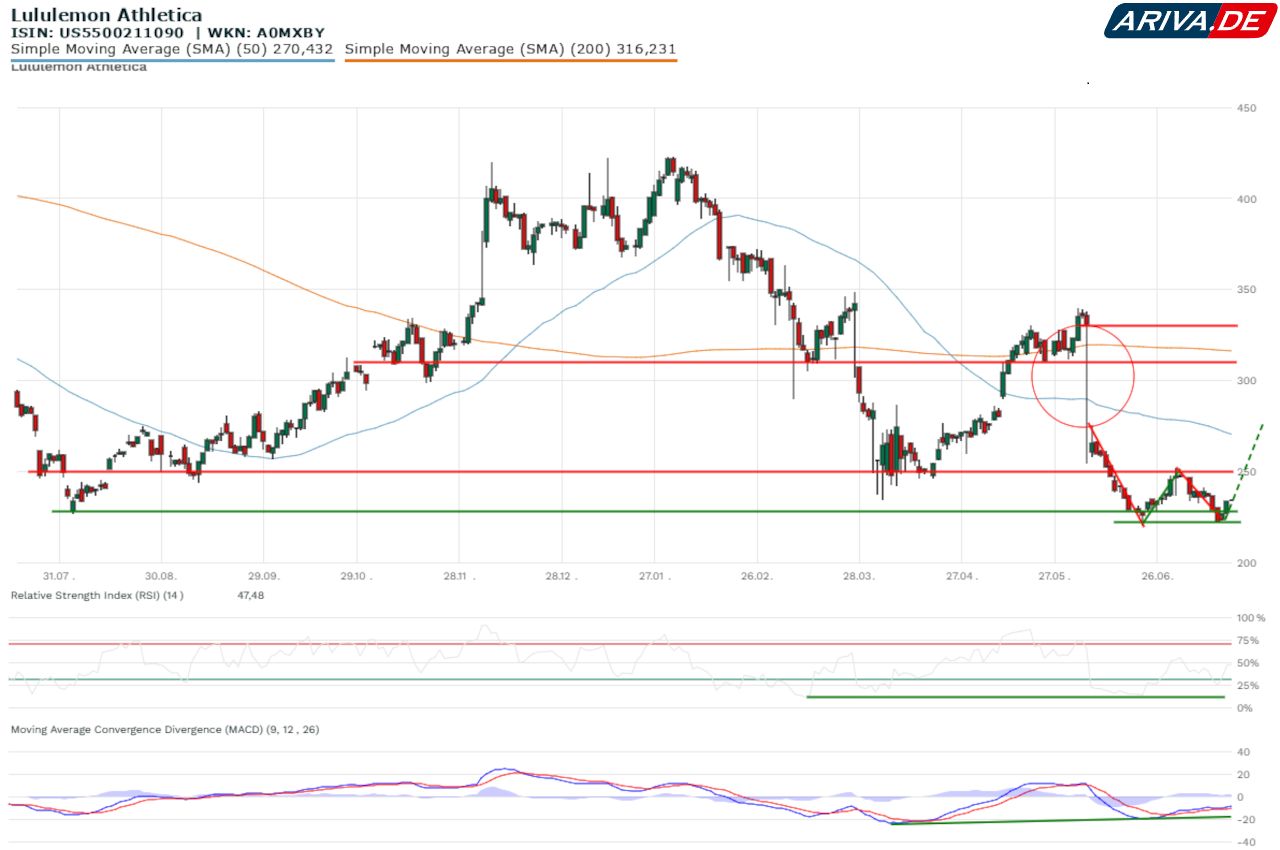Click the Relative Strength Index (RSI) (14) label
This screenshot has height=850, width=1280.
pyautogui.click(x=97, y=595)
